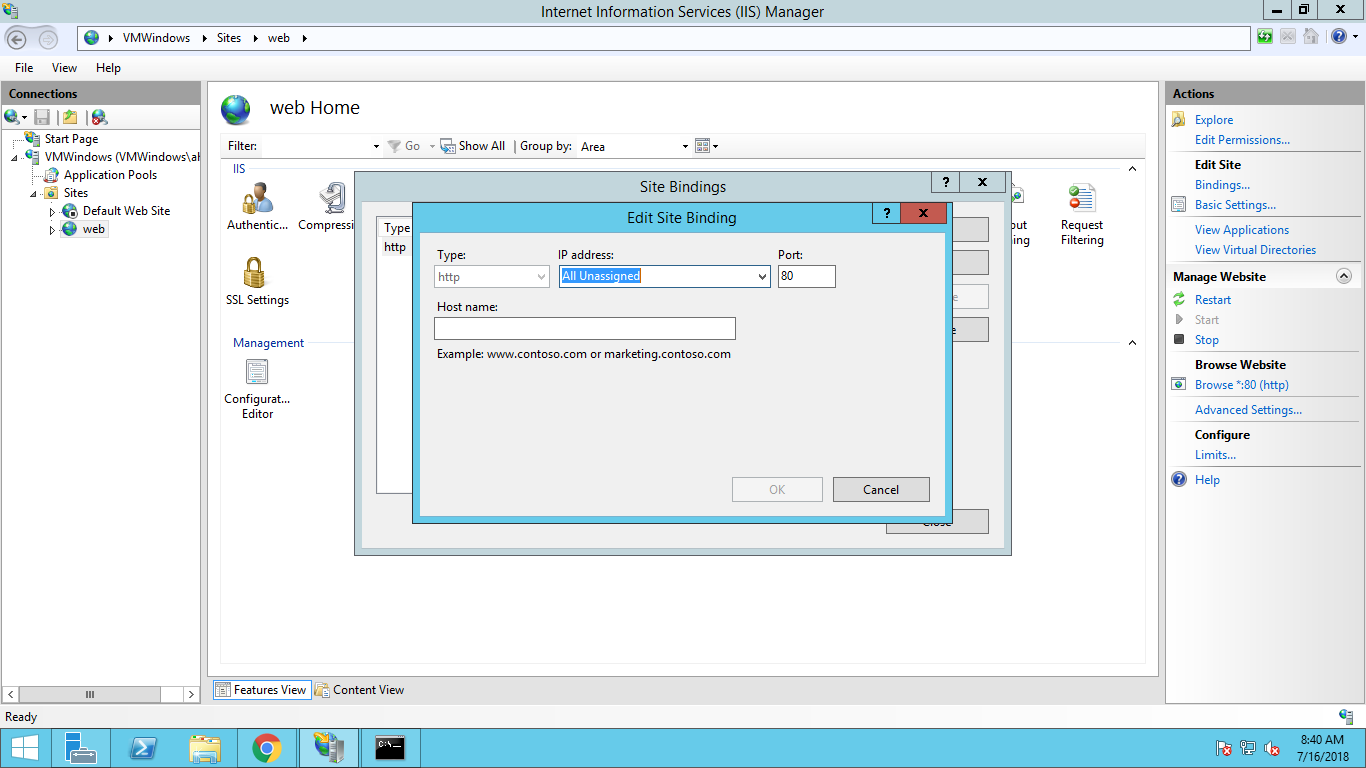The image size is (1366, 768).
Task: Click the Connections pane Up folder icon
Action: click(x=70, y=117)
